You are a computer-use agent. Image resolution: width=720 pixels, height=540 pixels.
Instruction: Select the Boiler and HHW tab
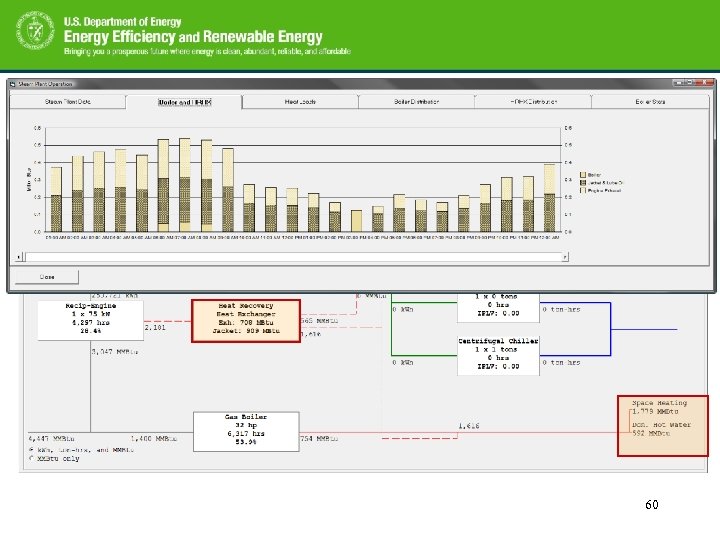pos(184,102)
